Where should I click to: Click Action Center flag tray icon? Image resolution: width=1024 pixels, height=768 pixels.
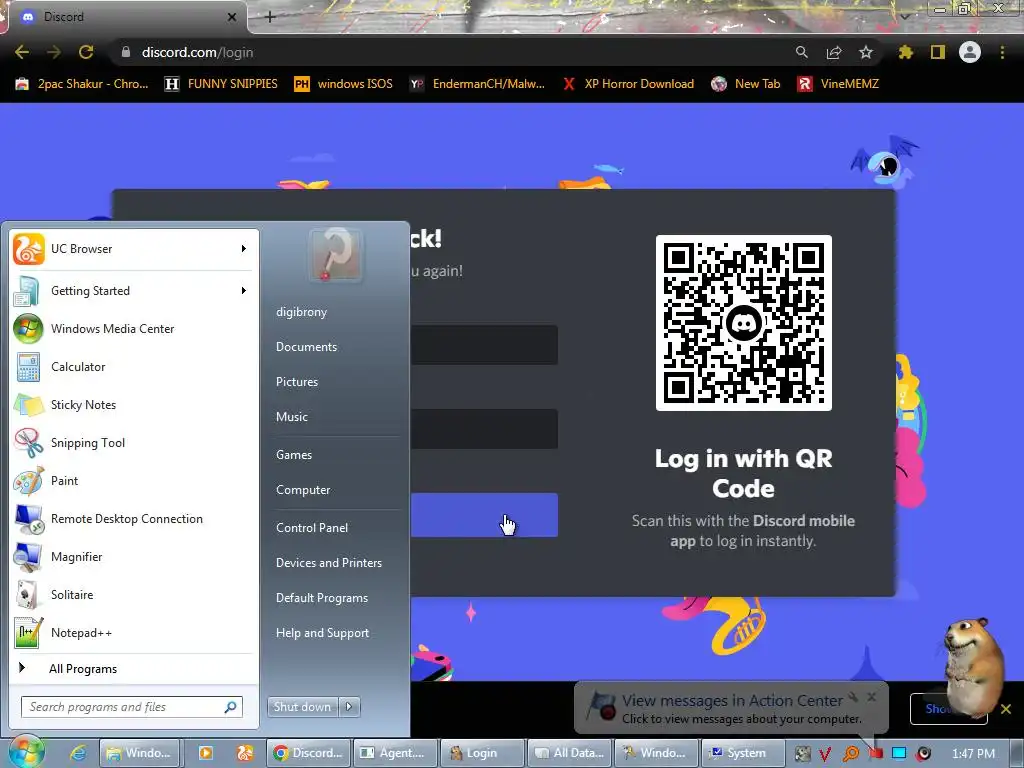[875, 754]
